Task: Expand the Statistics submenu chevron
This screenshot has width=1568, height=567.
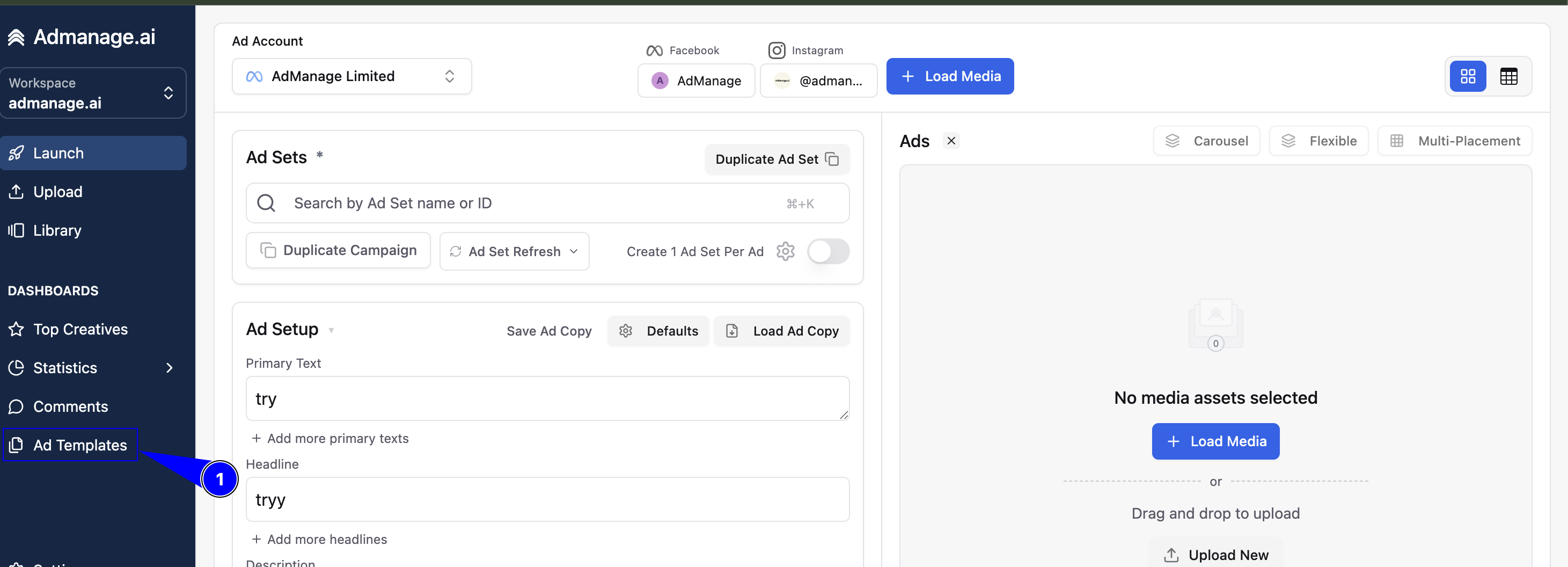Action: [170, 368]
